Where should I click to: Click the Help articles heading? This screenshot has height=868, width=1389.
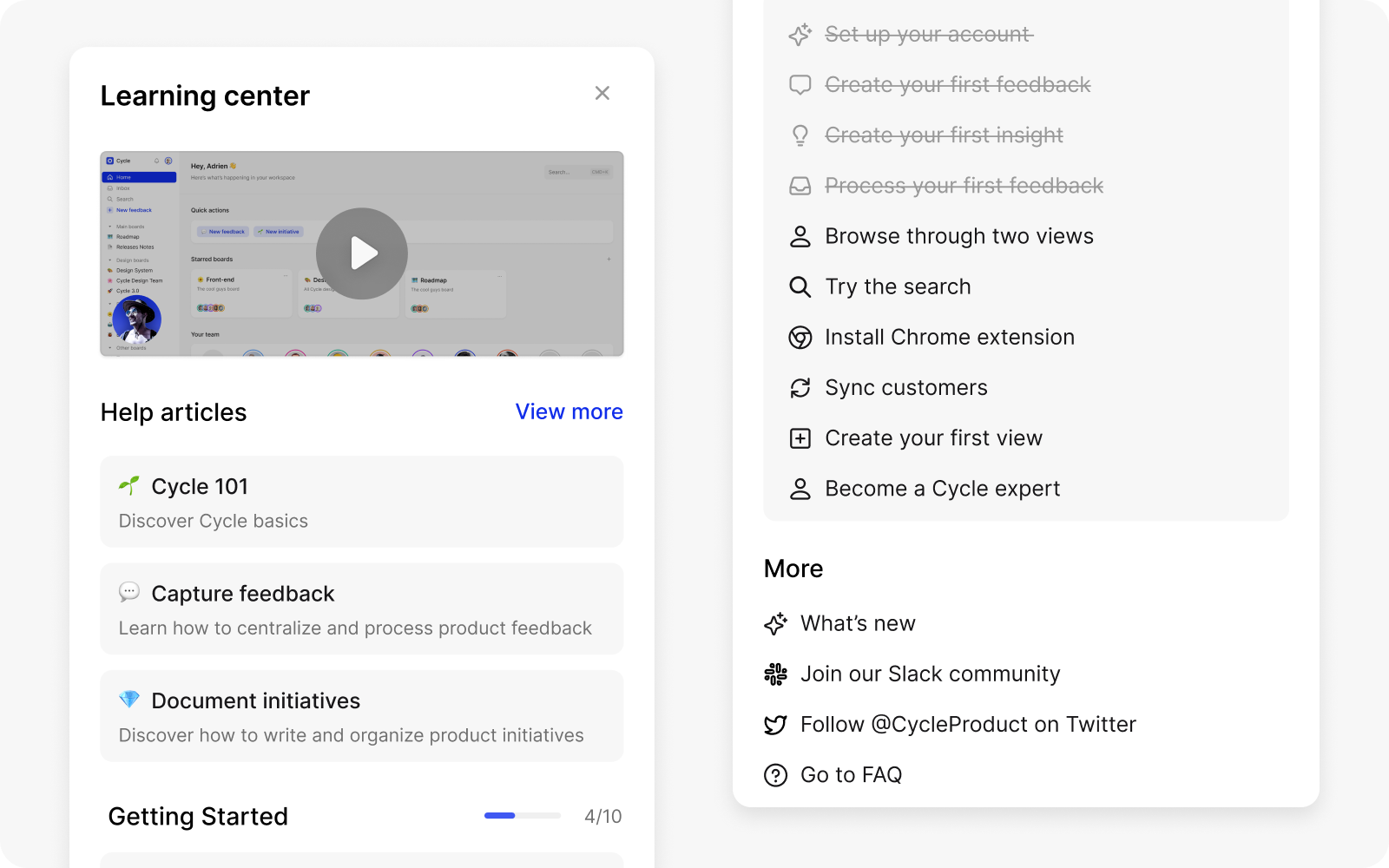click(174, 412)
